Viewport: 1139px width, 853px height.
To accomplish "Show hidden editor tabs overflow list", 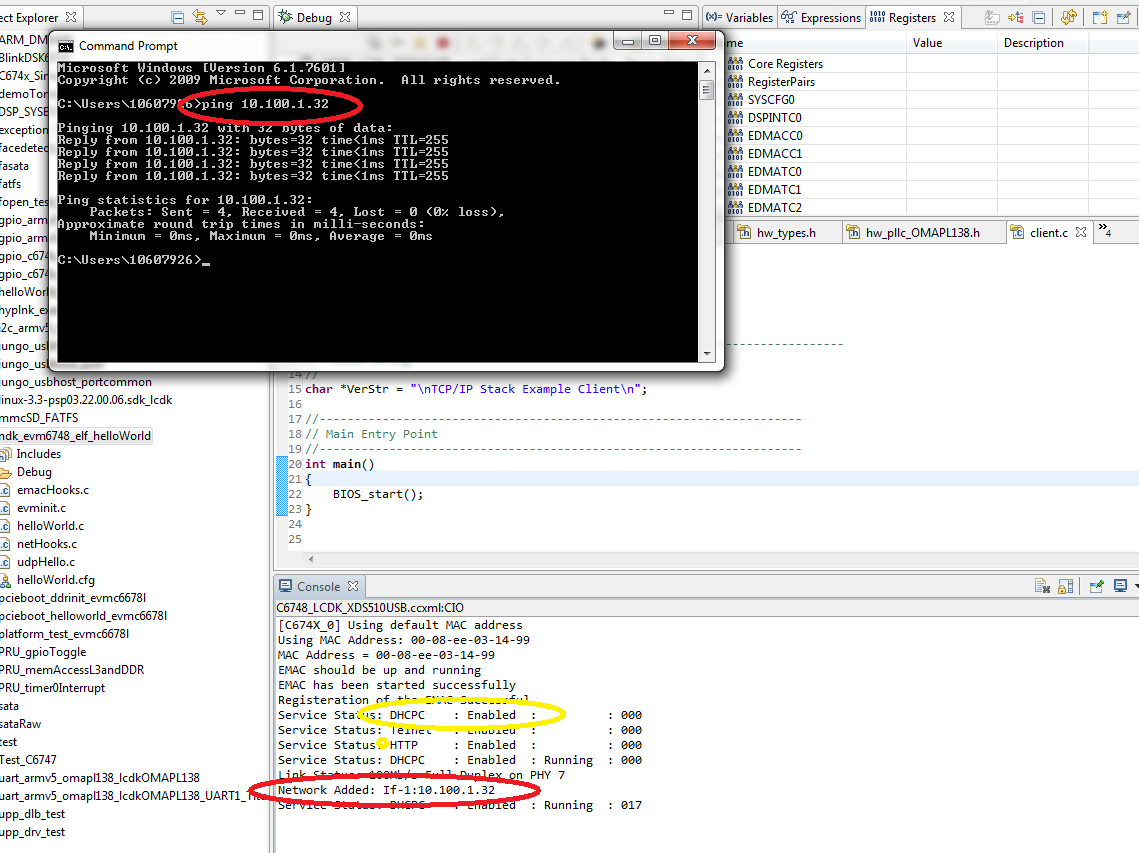I will [1104, 231].
